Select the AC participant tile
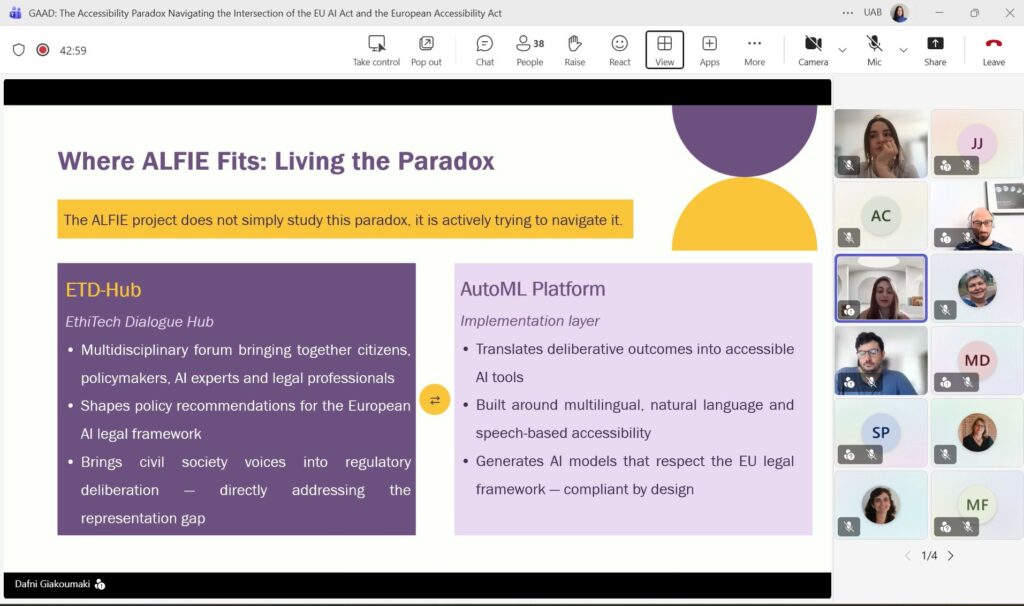This screenshot has height=606, width=1024. (881, 215)
